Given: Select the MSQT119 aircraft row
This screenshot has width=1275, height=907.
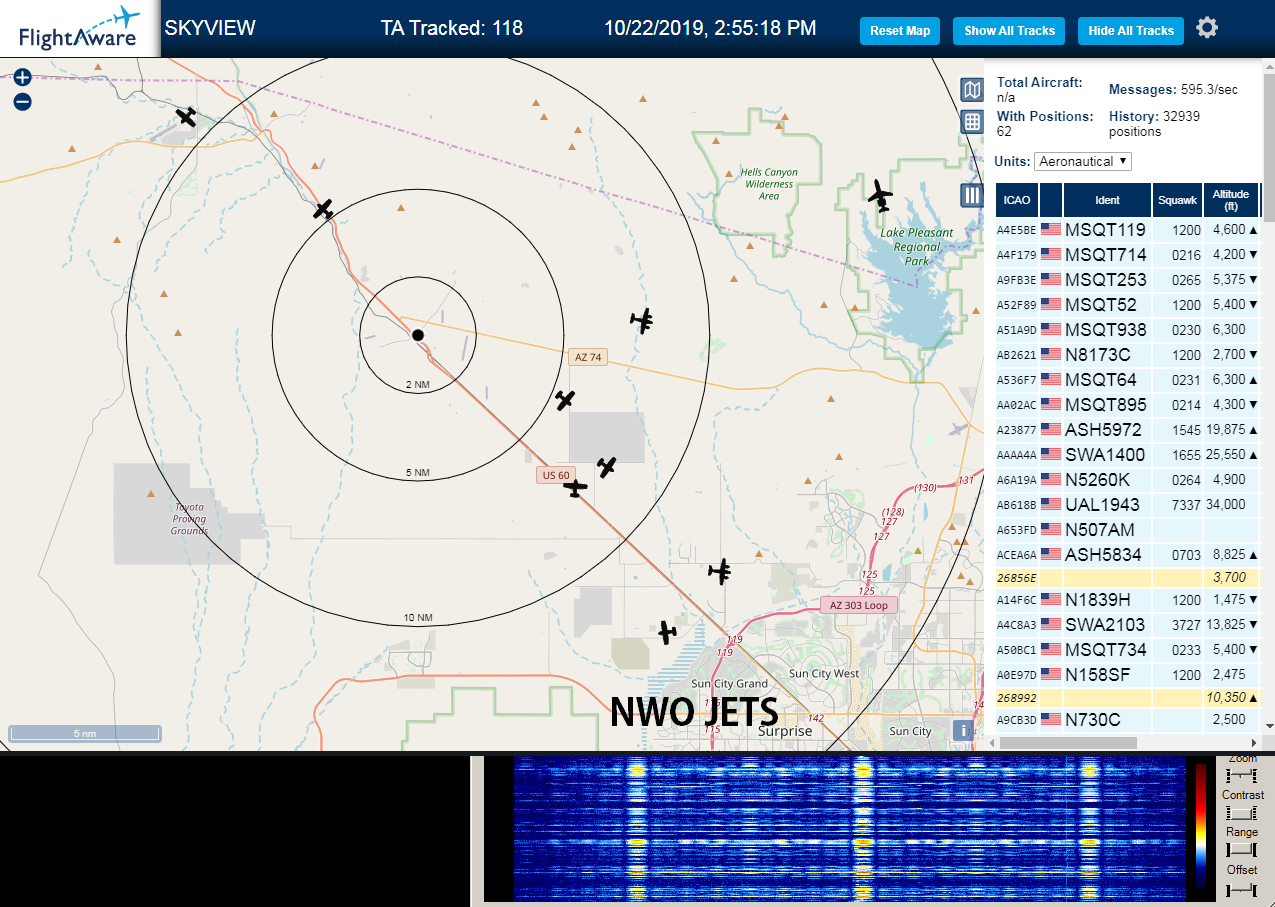Looking at the screenshot, I should (x=1128, y=230).
